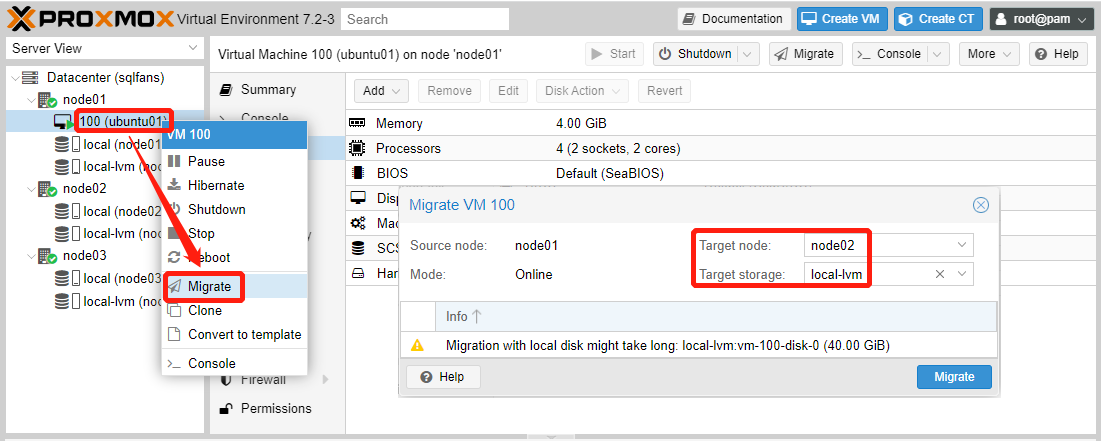Screen dimensions: 1101x441
Task: Click the Migrate toolbar button
Action: (x=805, y=54)
